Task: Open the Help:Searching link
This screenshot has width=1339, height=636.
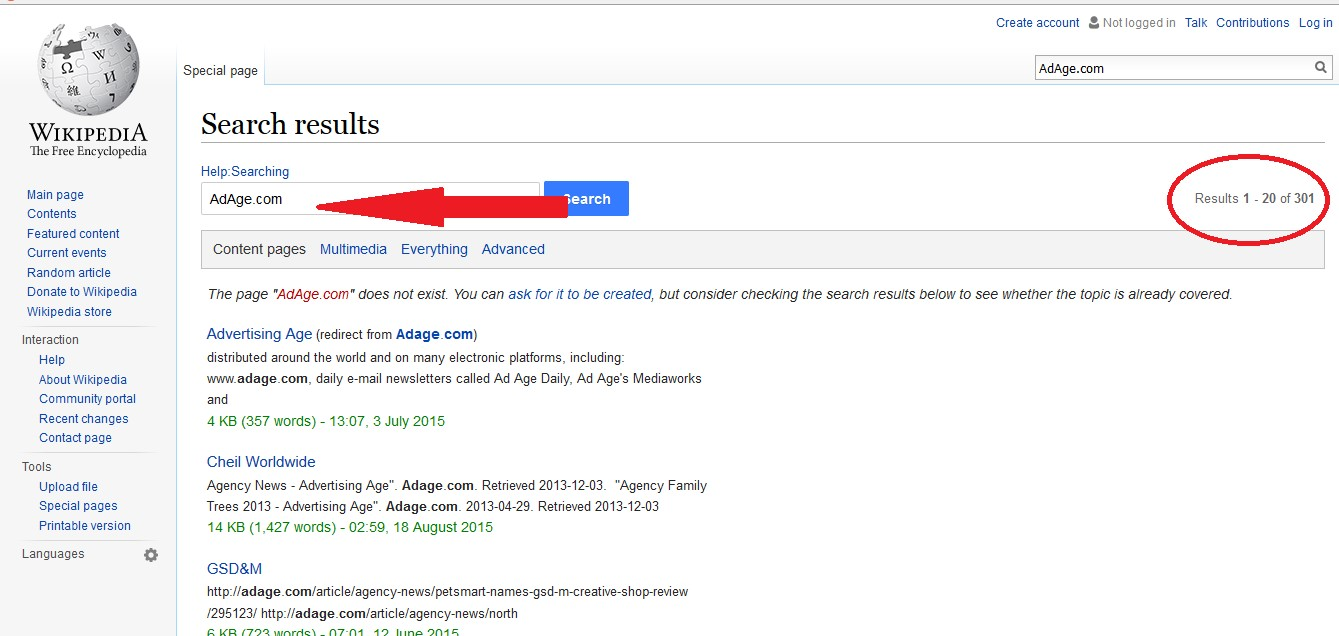Action: click(x=245, y=172)
